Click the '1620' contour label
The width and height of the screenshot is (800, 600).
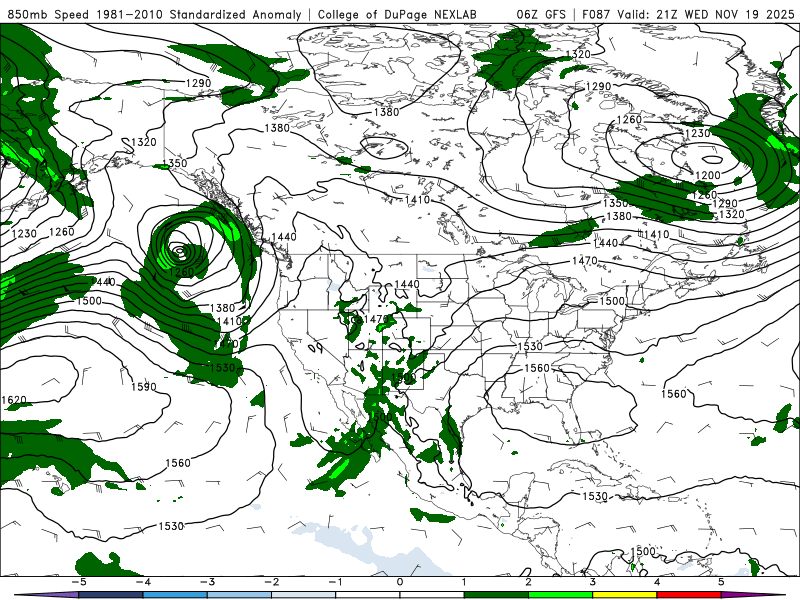coord(14,400)
